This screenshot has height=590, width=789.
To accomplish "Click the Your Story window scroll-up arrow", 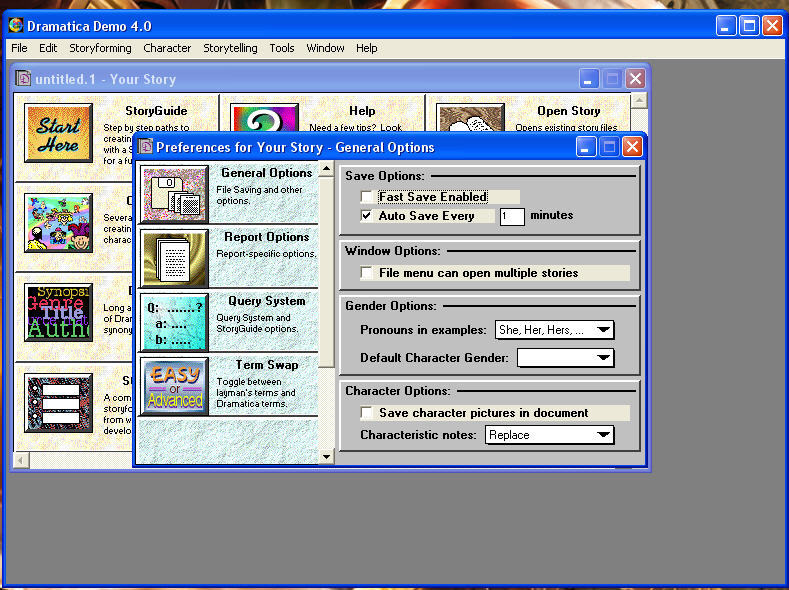I will click(x=639, y=100).
